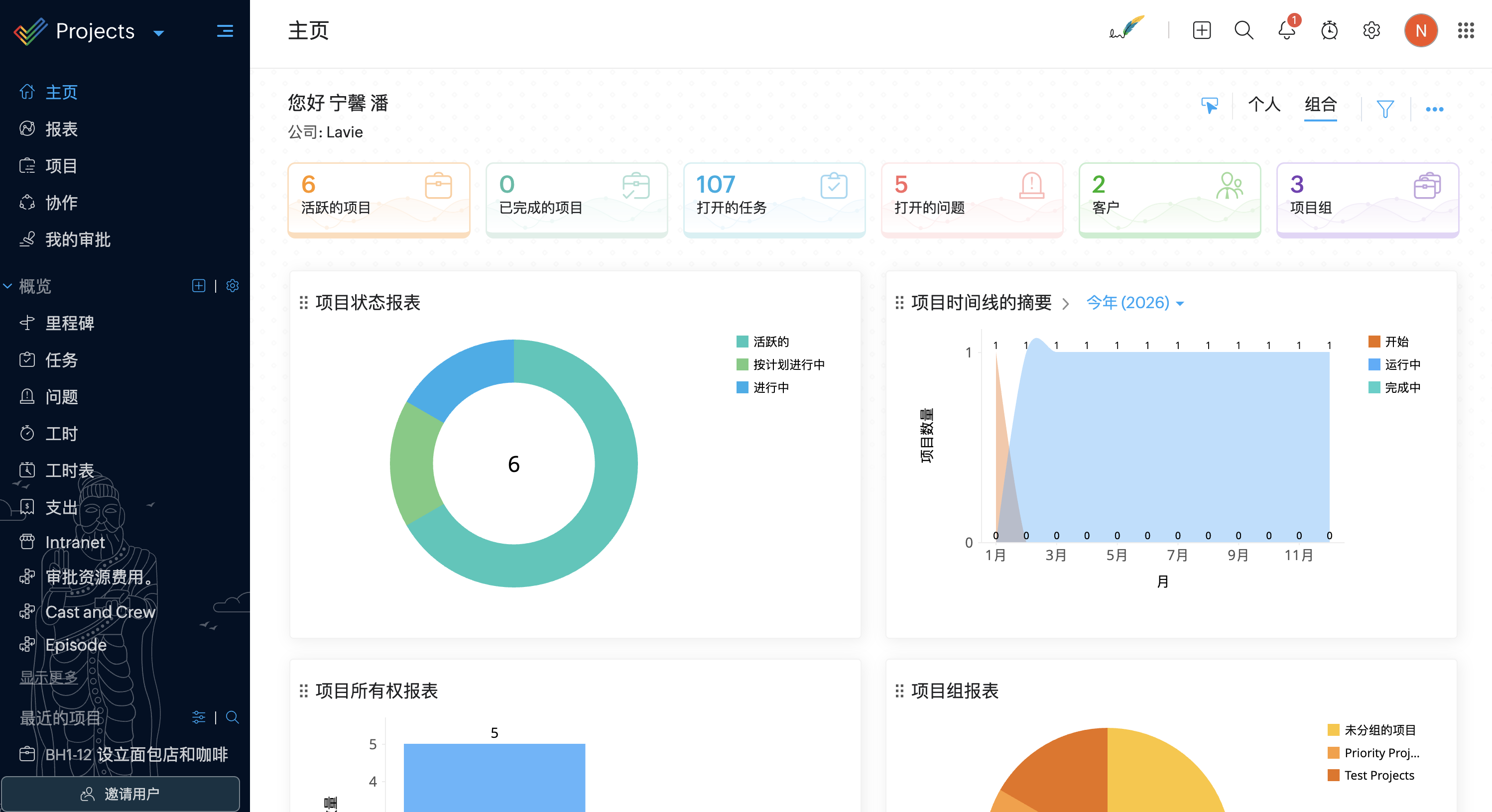Toggle the Test Projects legend item
Viewport: 1492px width, 812px height.
[x=1378, y=776]
